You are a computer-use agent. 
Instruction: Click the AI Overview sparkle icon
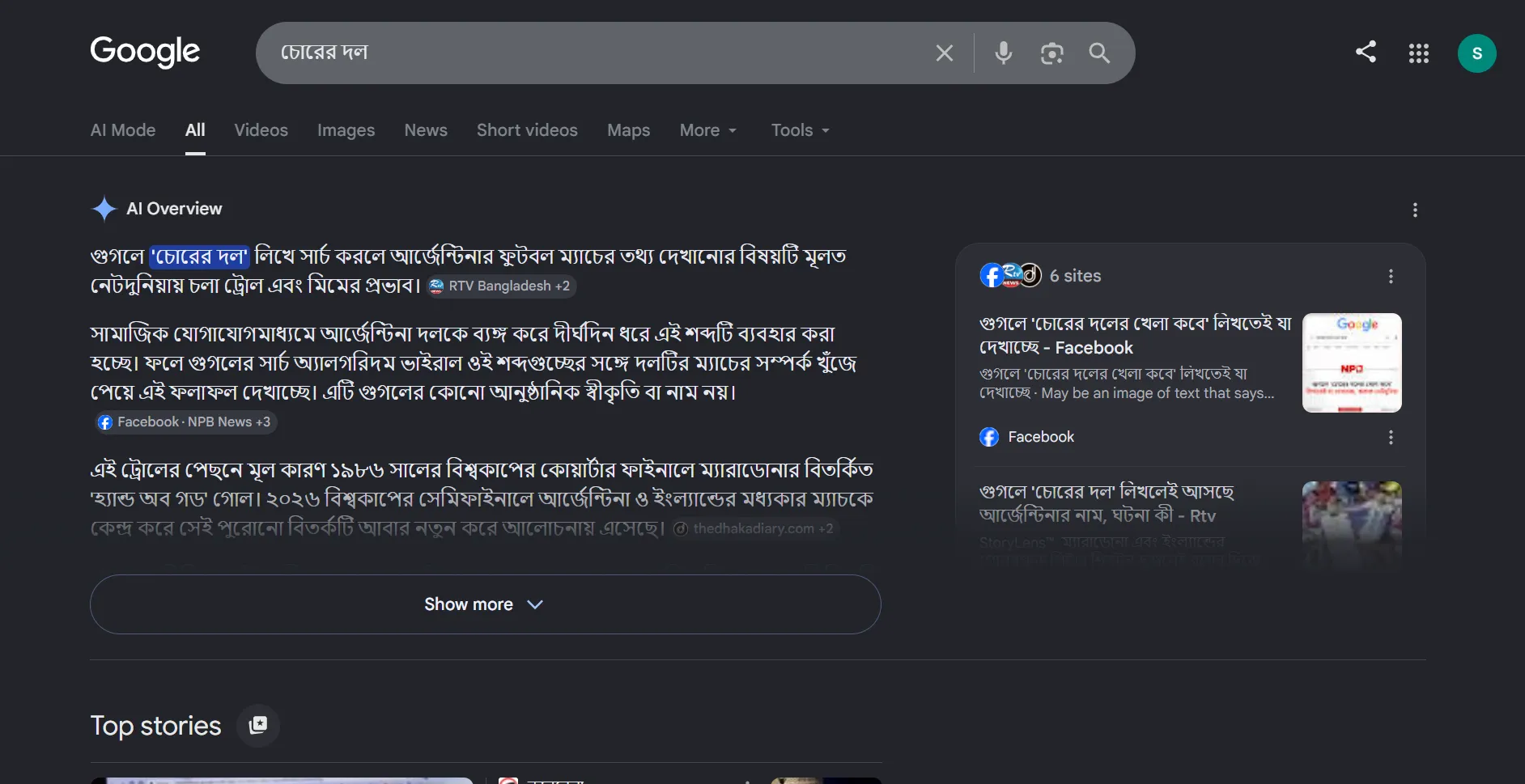[x=104, y=209]
